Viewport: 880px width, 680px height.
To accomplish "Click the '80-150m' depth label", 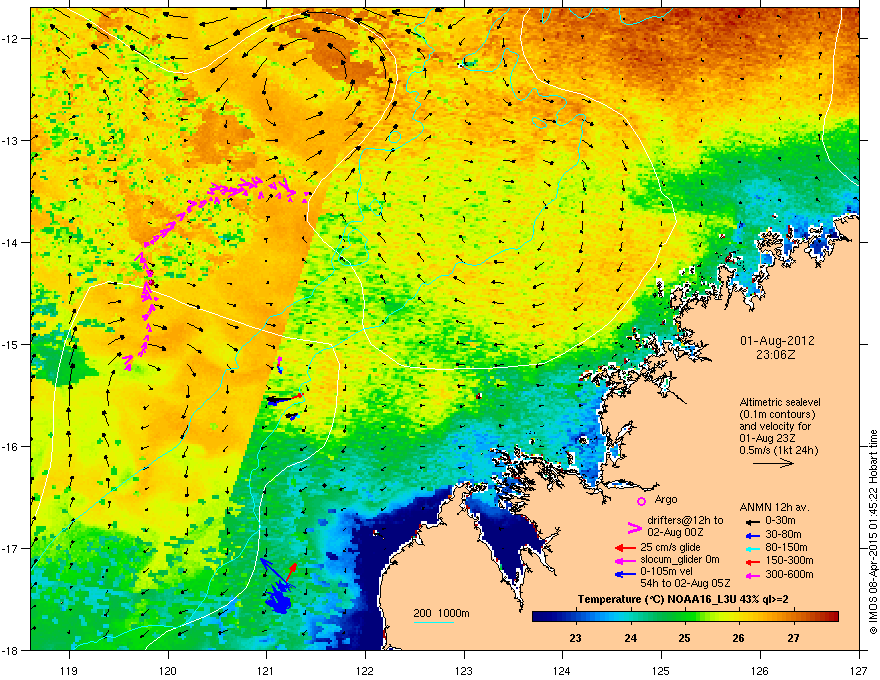I will coord(786,548).
